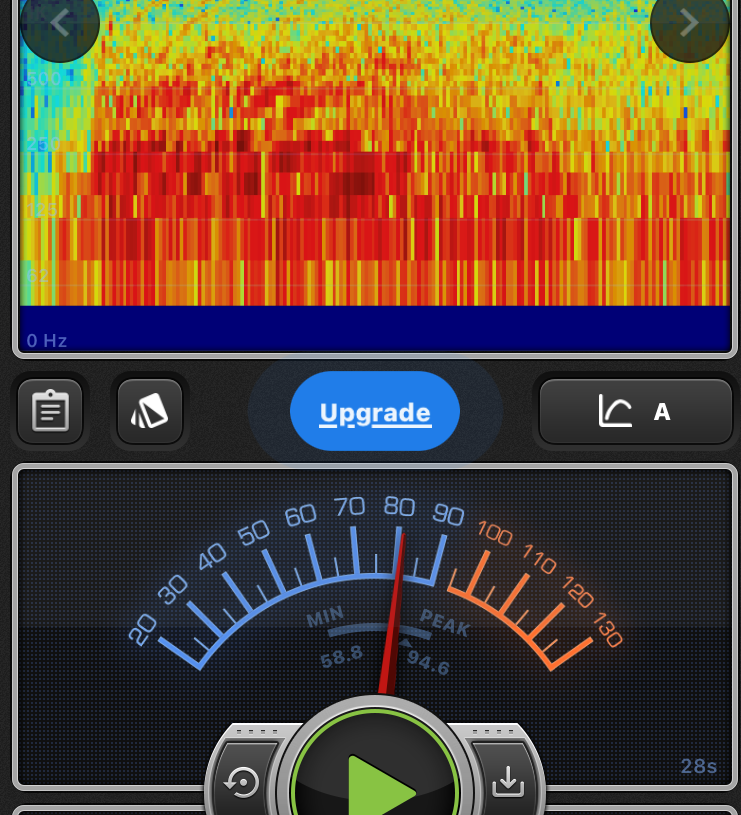Open the clipboard notes icon
The height and width of the screenshot is (815, 741).
click(x=50, y=411)
